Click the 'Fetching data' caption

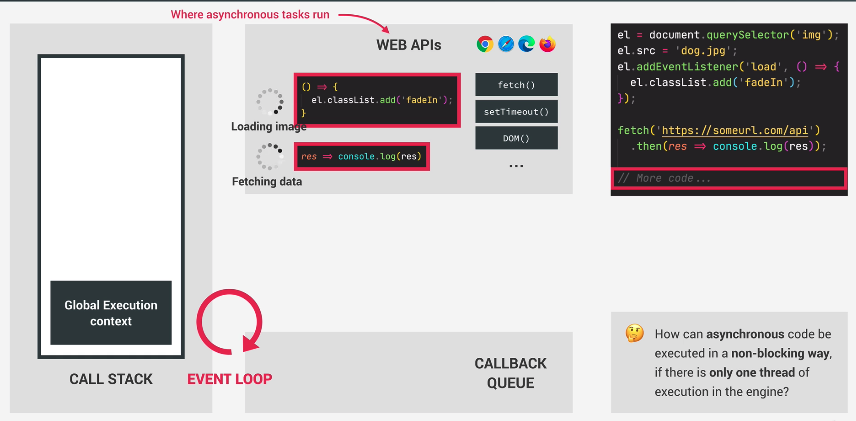tap(267, 182)
